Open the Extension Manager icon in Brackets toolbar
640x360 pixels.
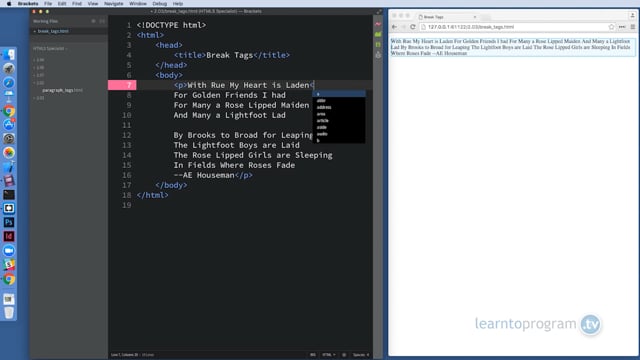(378, 44)
